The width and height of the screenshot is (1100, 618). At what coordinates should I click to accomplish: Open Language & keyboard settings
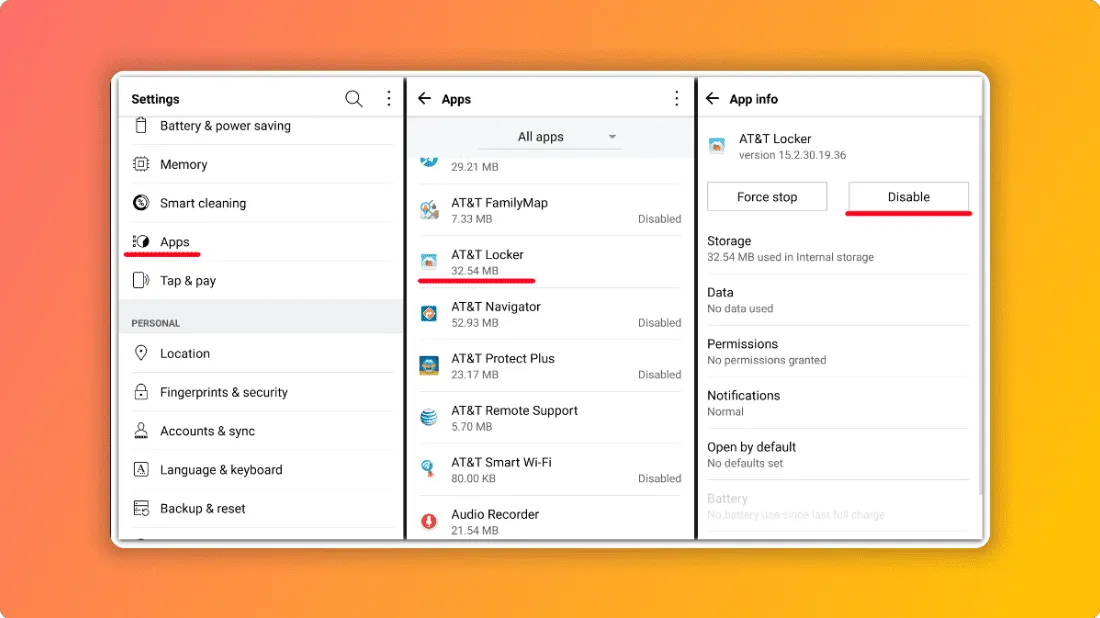[x=262, y=469]
